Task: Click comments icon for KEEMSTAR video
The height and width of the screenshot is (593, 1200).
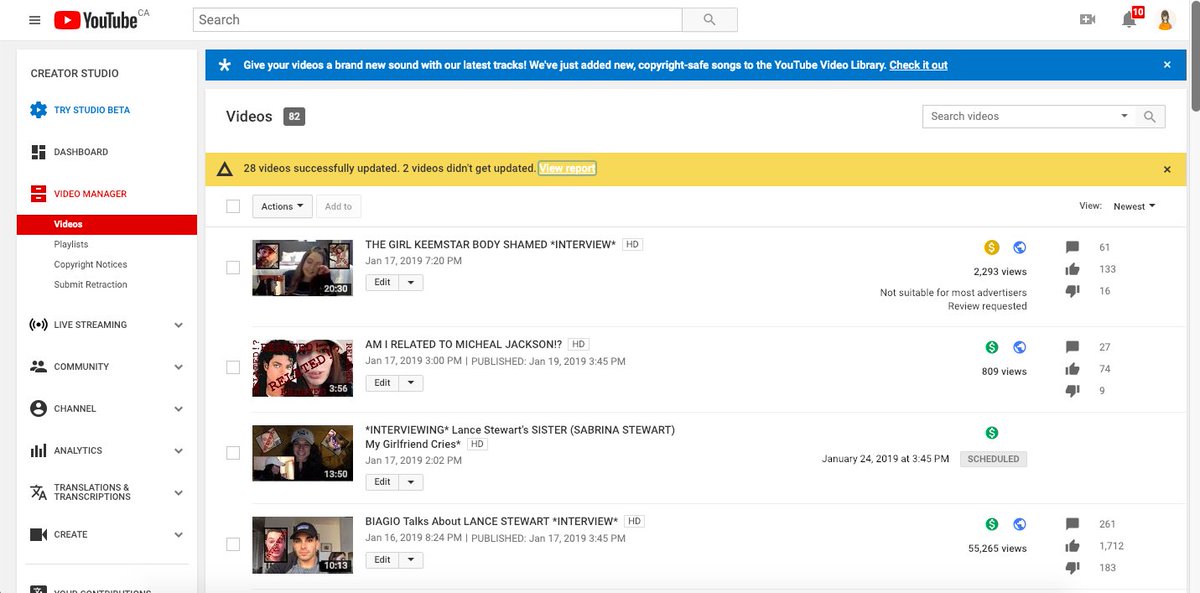Action: pyautogui.click(x=1072, y=248)
